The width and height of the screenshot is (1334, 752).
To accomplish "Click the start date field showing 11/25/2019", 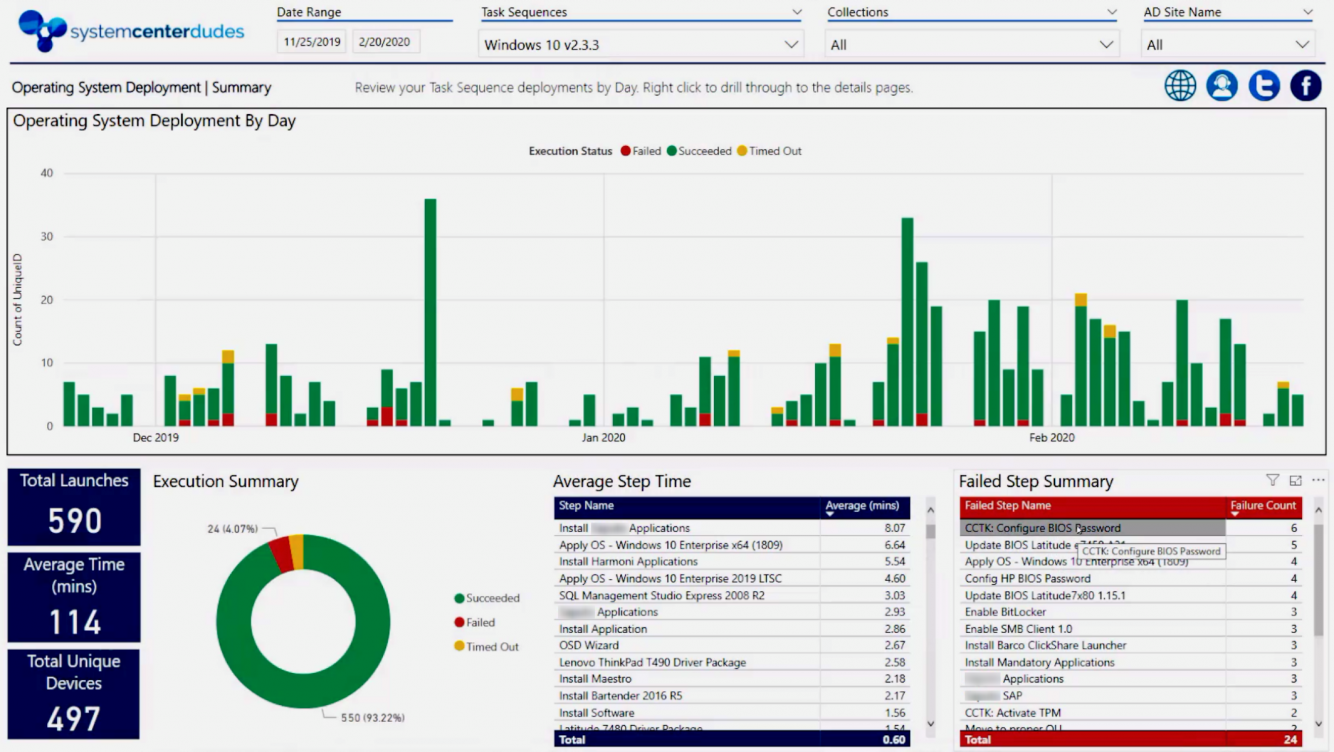I will [310, 41].
